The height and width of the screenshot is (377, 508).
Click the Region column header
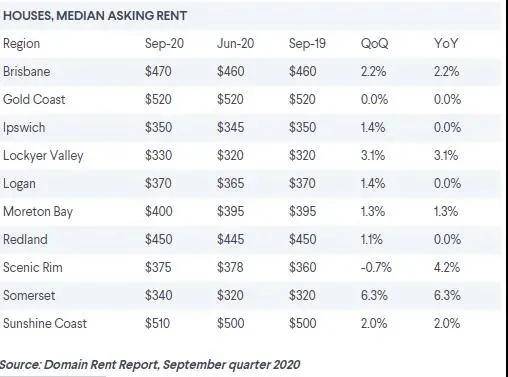21,44
